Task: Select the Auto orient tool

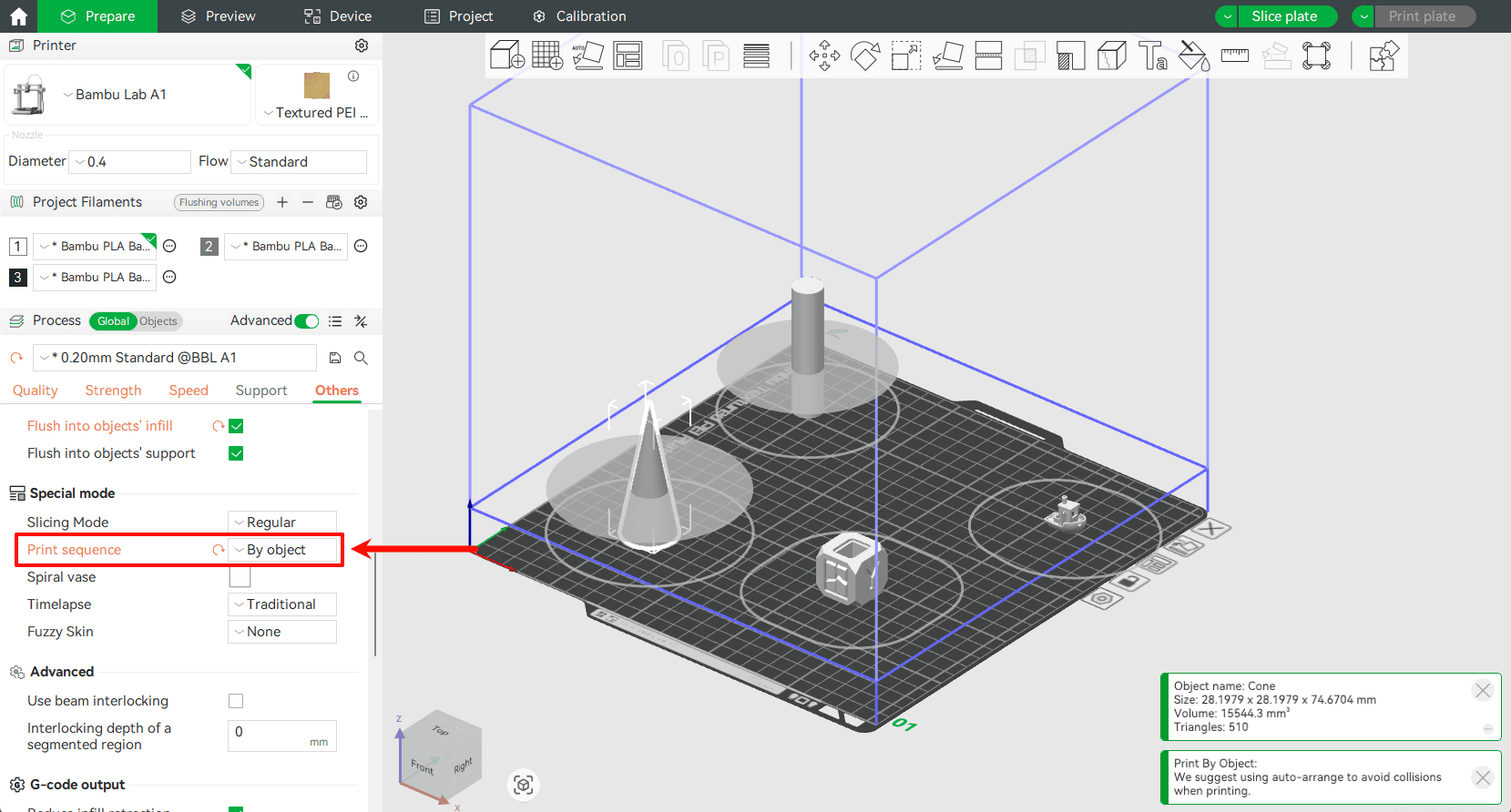Action: [587, 56]
